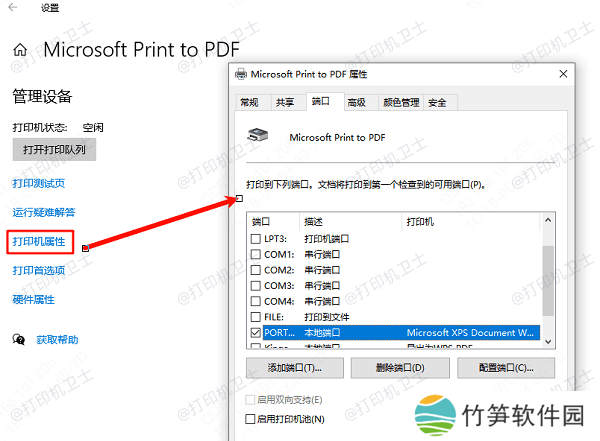Click the 打开打印队列 button

tap(54, 150)
